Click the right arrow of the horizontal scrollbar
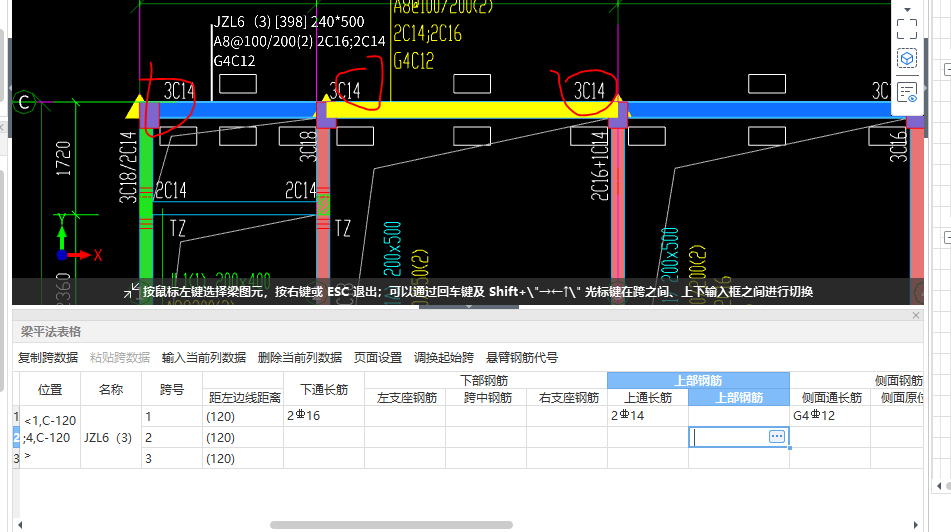Viewport: 951px width, 532px height. coord(916,525)
